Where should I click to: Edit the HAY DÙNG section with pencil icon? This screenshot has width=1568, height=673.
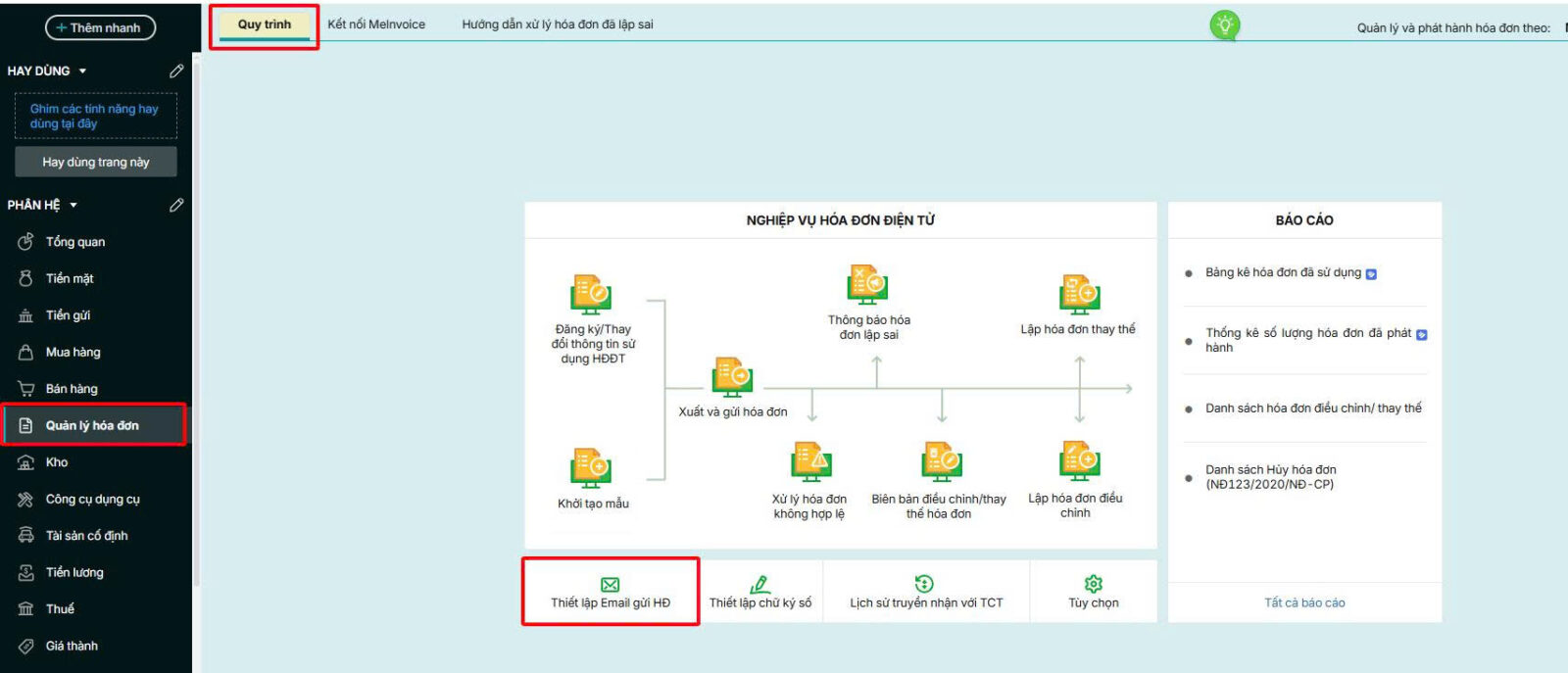176,71
